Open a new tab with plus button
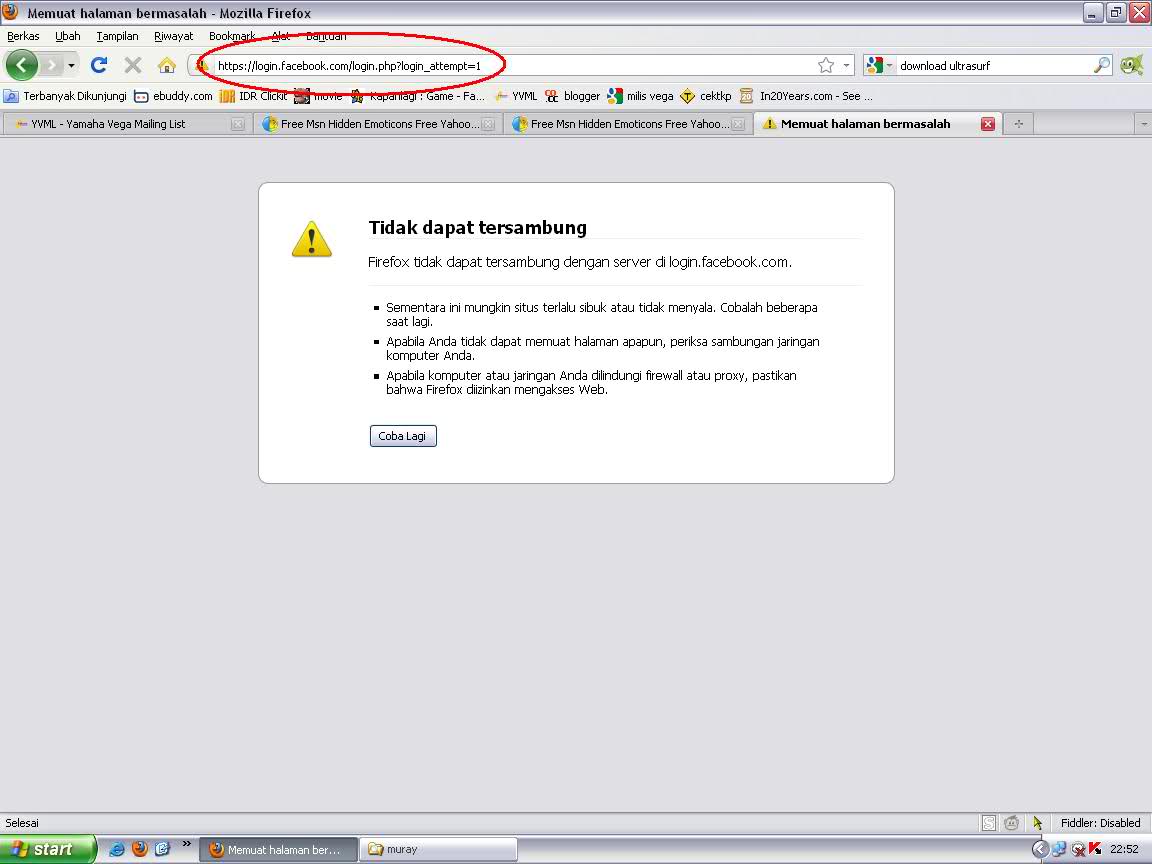Viewport: 1152px width, 864px height. tap(1019, 124)
